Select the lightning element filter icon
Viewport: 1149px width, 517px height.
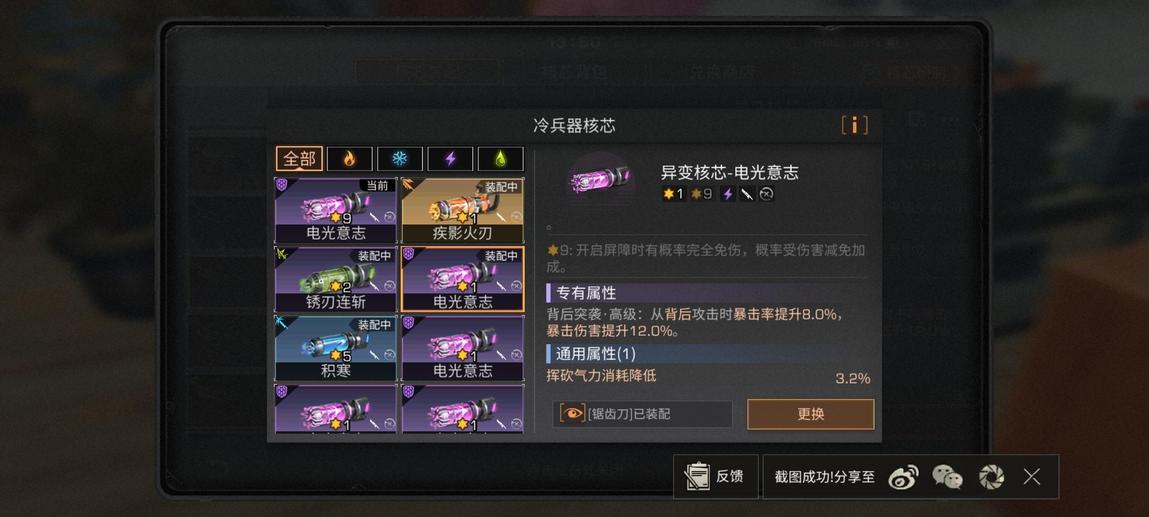(451, 159)
